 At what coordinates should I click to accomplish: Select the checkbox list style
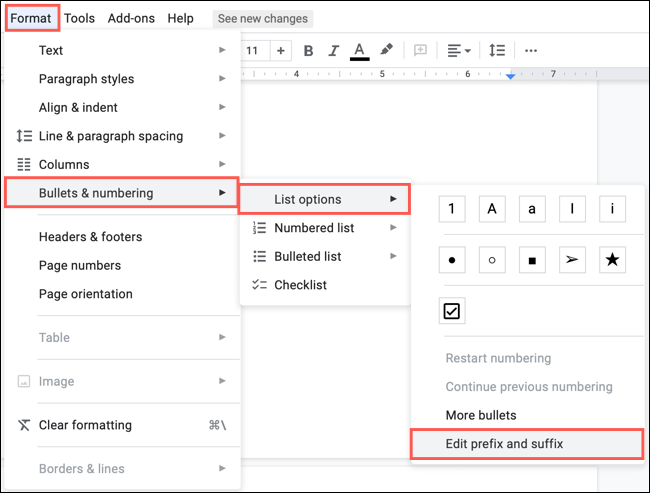452,311
